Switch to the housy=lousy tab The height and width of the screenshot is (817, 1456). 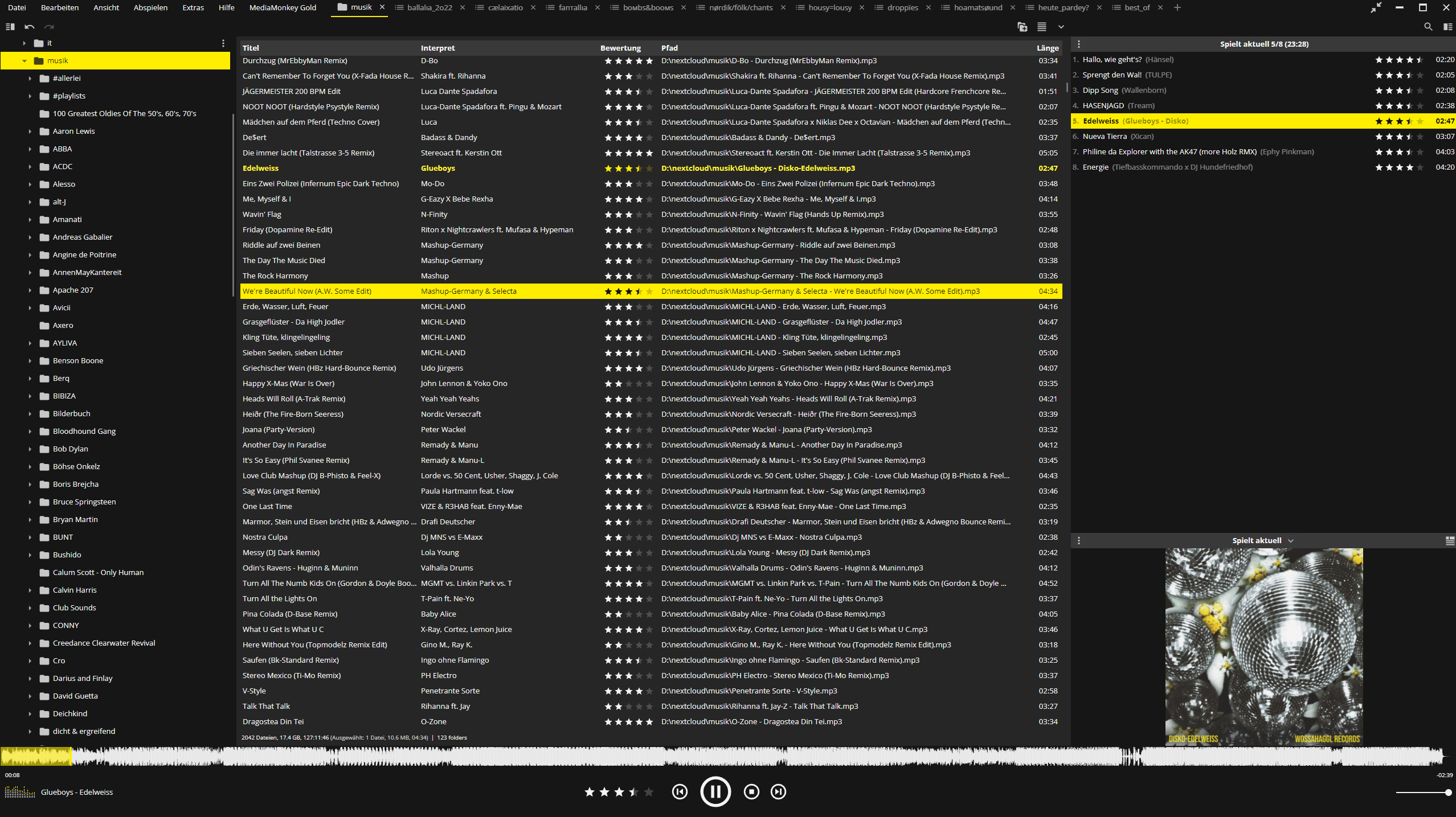click(x=830, y=7)
